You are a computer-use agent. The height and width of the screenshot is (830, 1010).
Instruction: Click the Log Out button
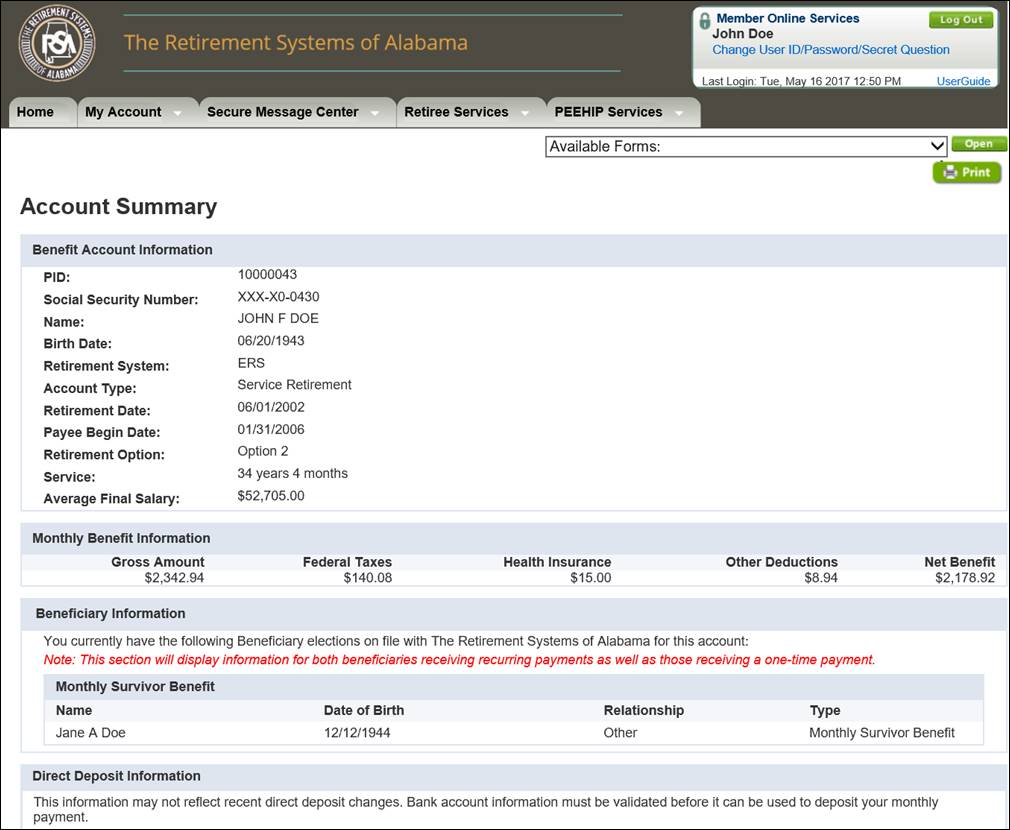(x=961, y=20)
